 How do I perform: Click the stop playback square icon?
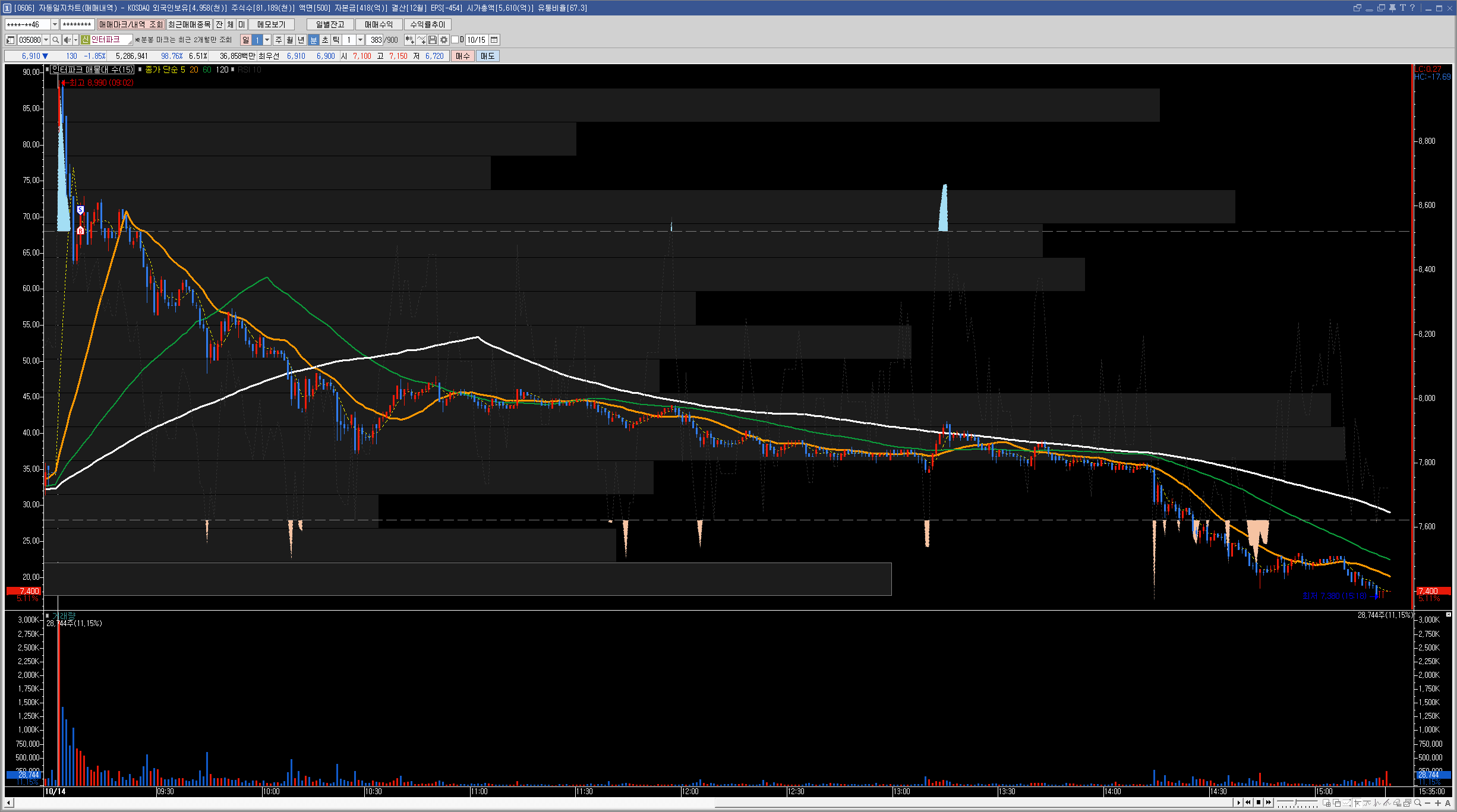coord(1259,802)
